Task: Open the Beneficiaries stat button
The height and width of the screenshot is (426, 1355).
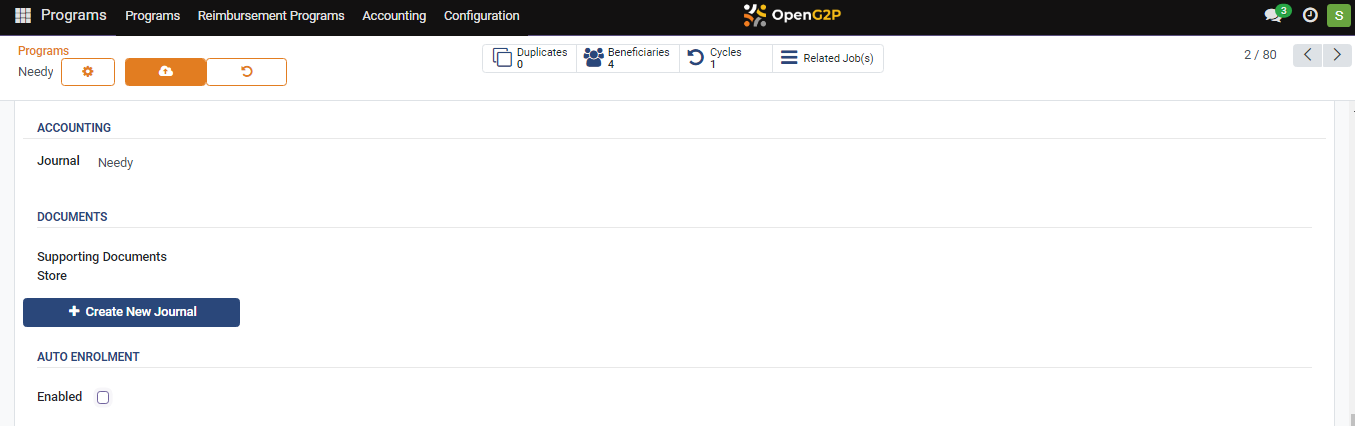Action: pyautogui.click(x=627, y=58)
